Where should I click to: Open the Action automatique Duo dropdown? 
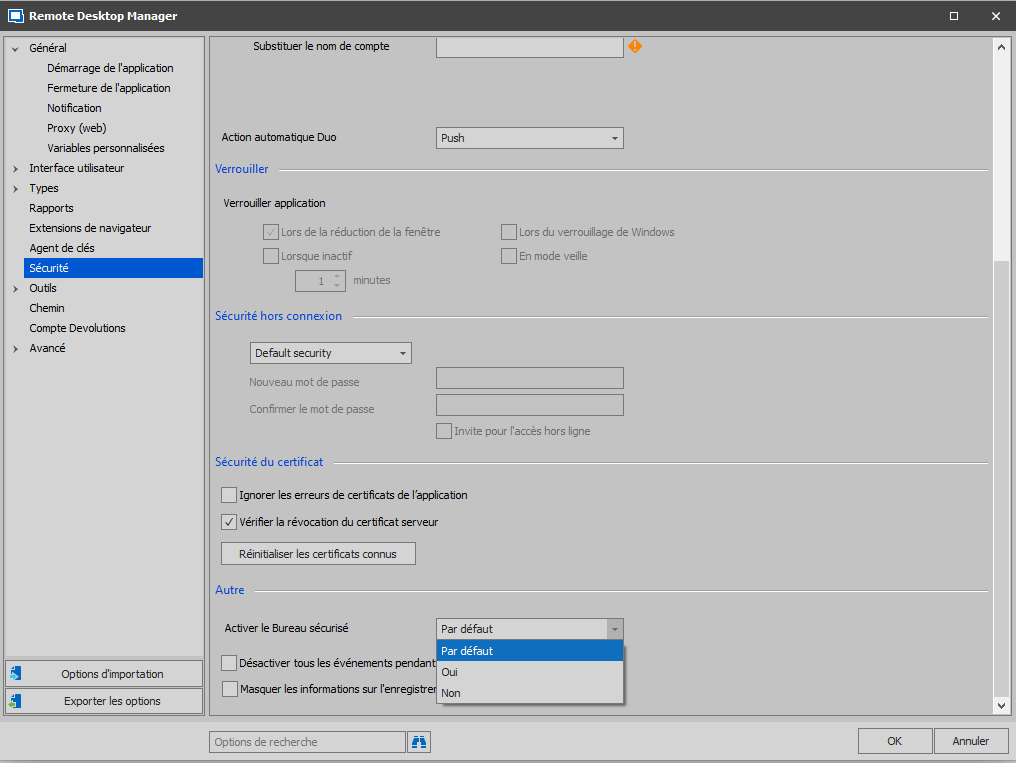click(530, 138)
